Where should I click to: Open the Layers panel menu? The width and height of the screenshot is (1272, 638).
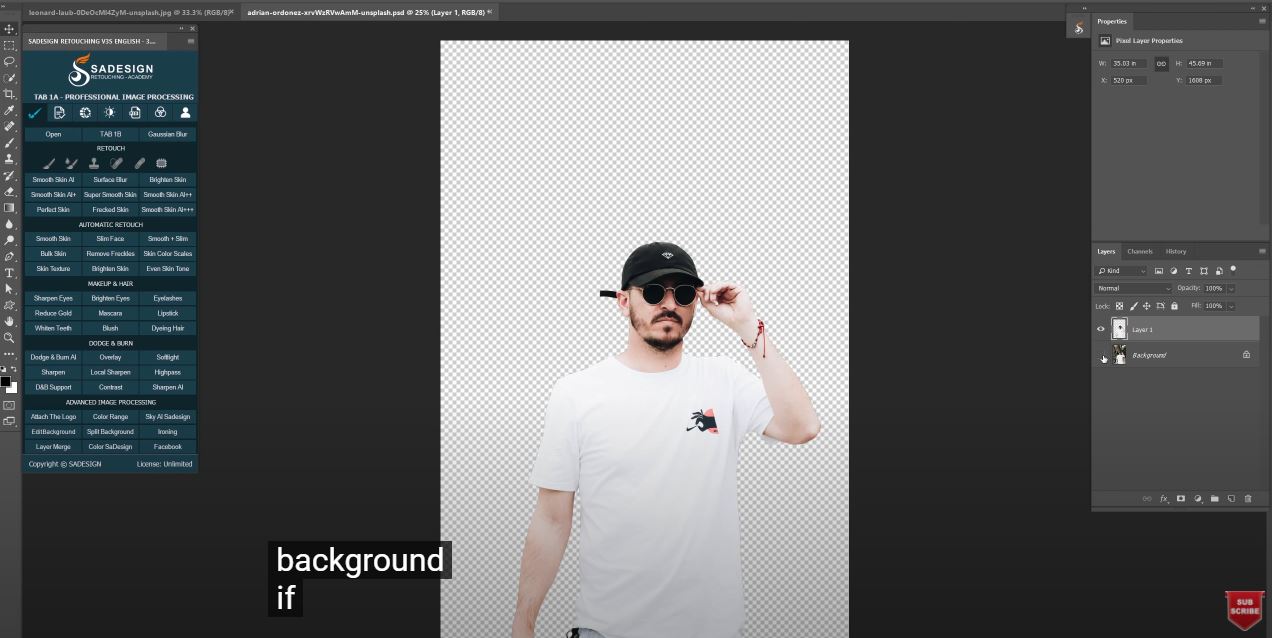pos(1262,251)
